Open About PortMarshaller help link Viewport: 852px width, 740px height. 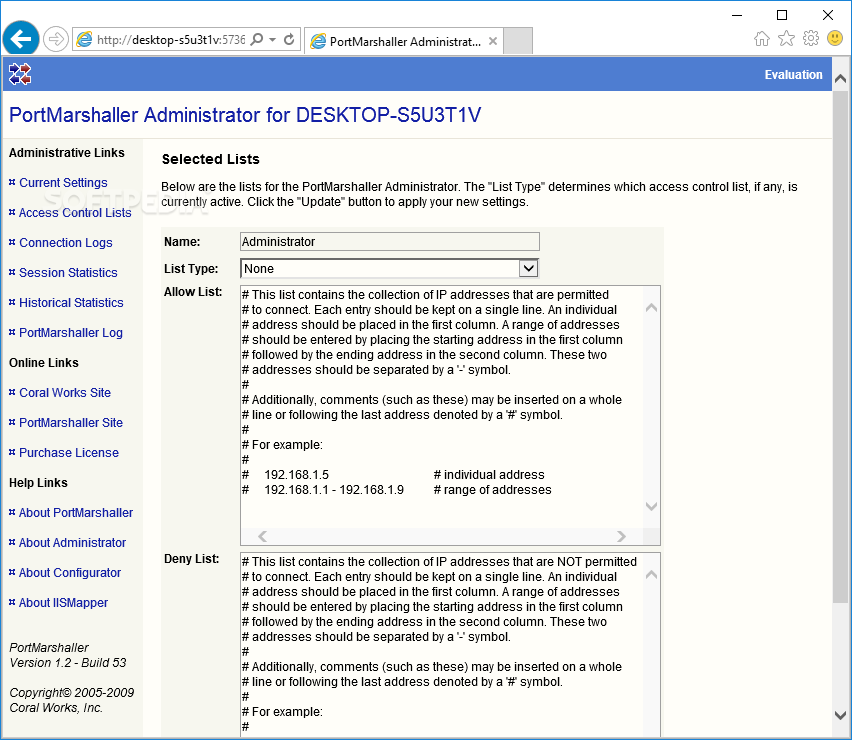tap(76, 513)
